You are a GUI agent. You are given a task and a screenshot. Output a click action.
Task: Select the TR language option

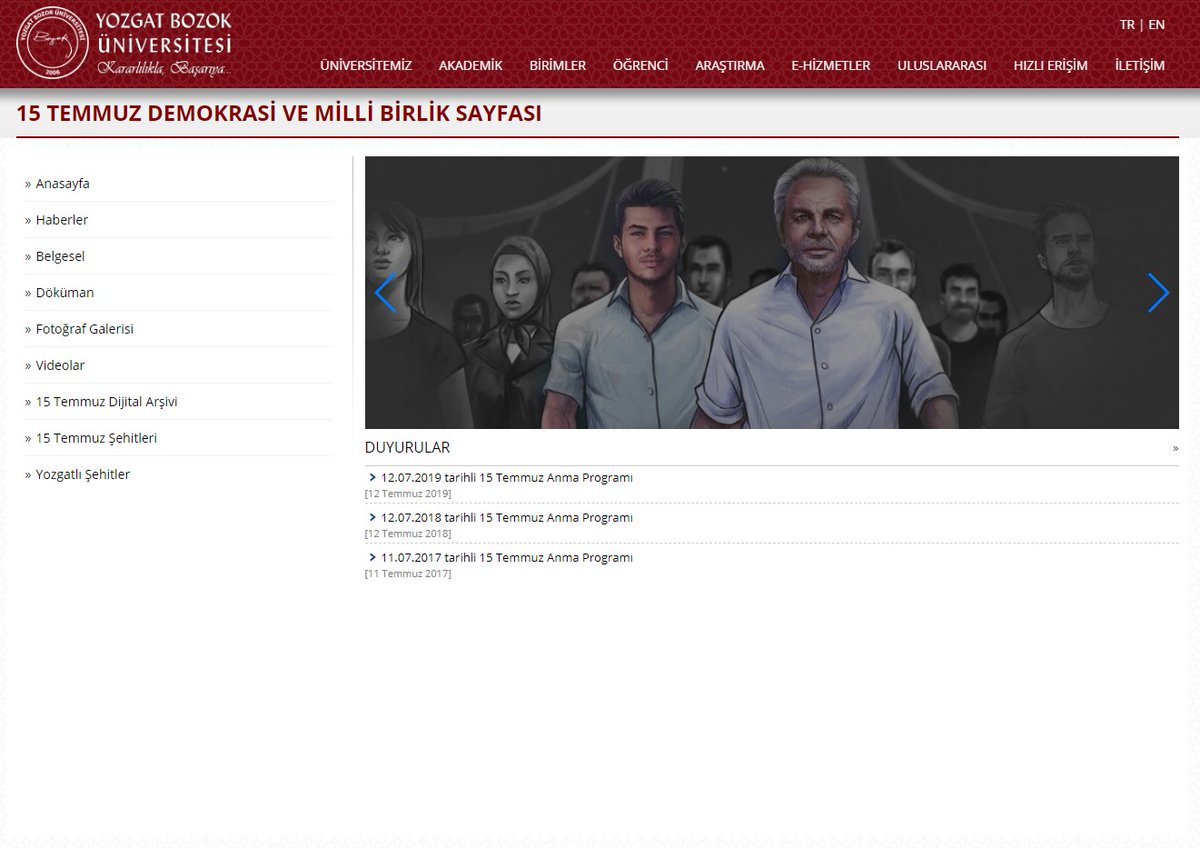1127,24
